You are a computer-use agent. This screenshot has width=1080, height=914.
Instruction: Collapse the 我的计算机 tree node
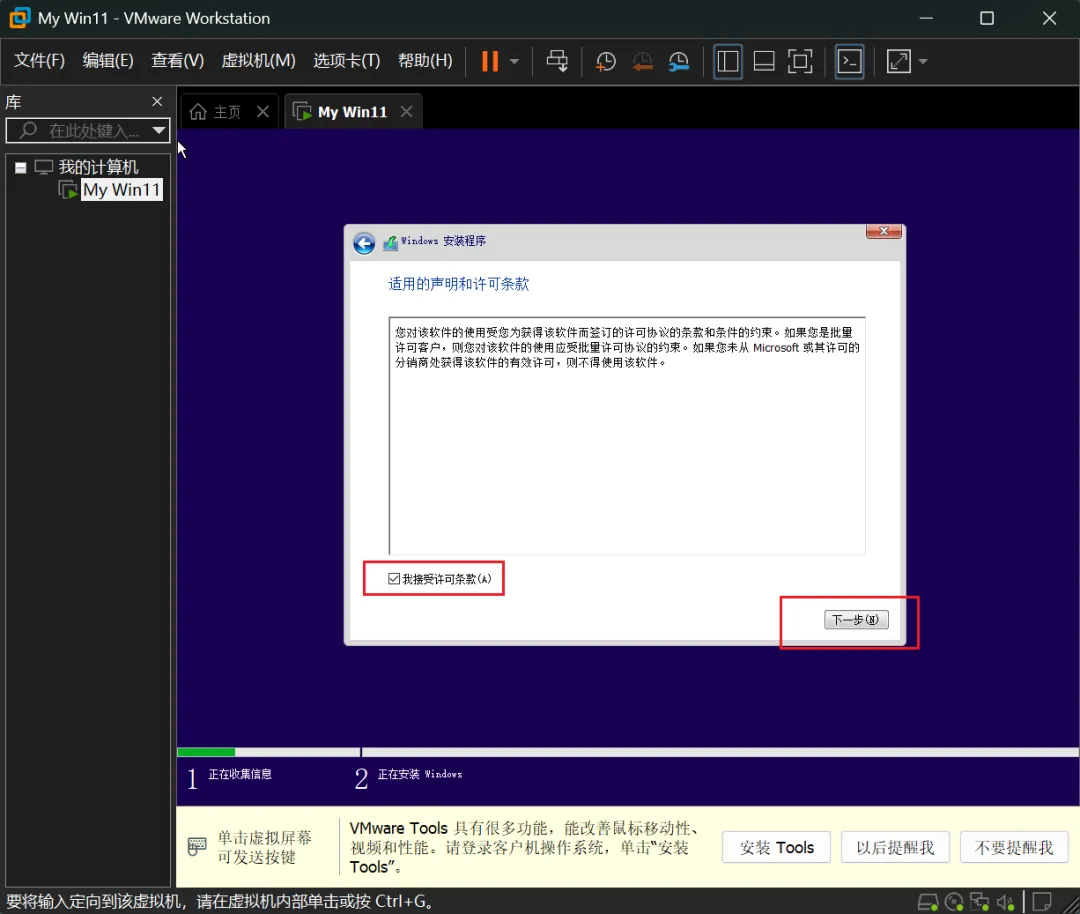point(21,167)
